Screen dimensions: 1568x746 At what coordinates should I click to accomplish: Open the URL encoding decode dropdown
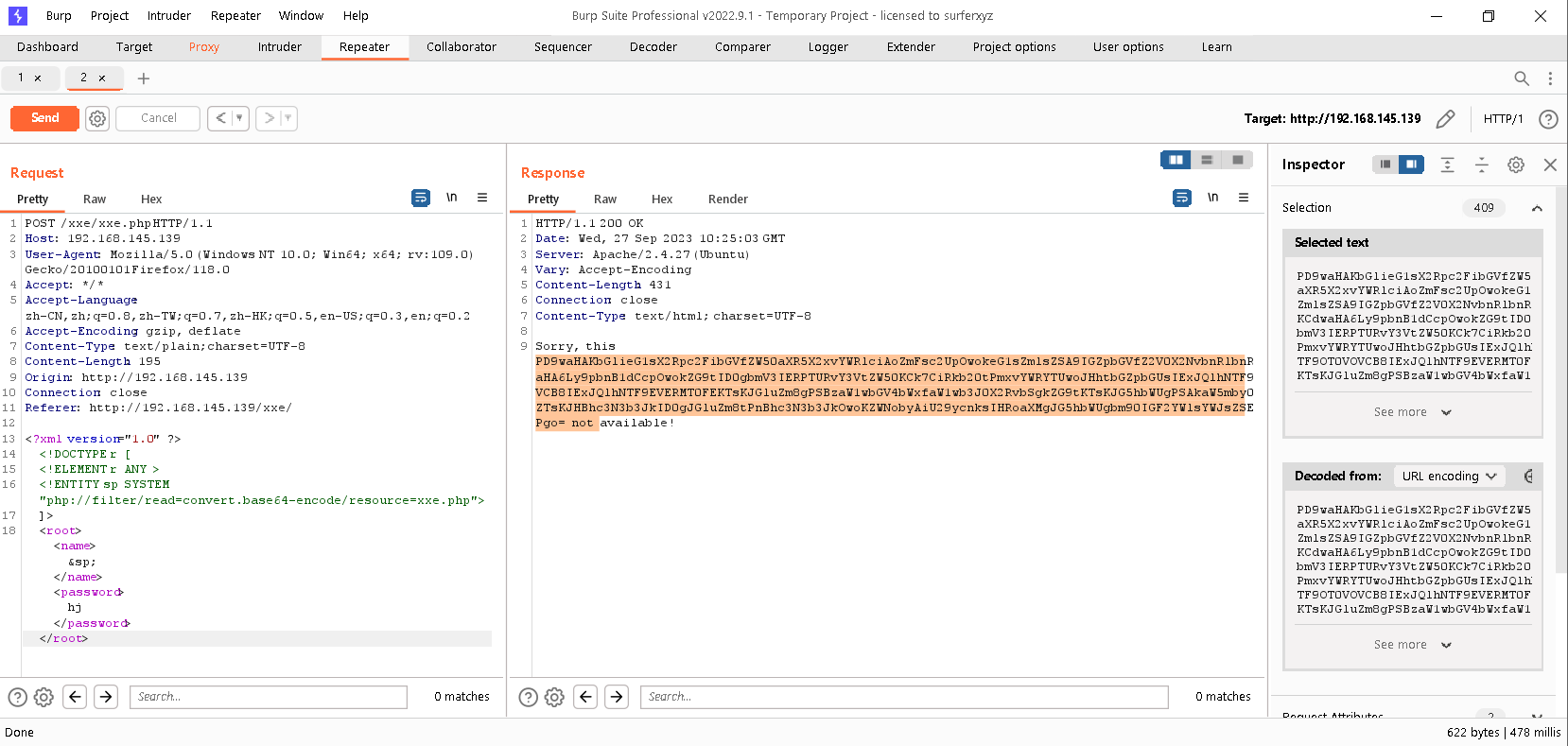(x=1450, y=477)
